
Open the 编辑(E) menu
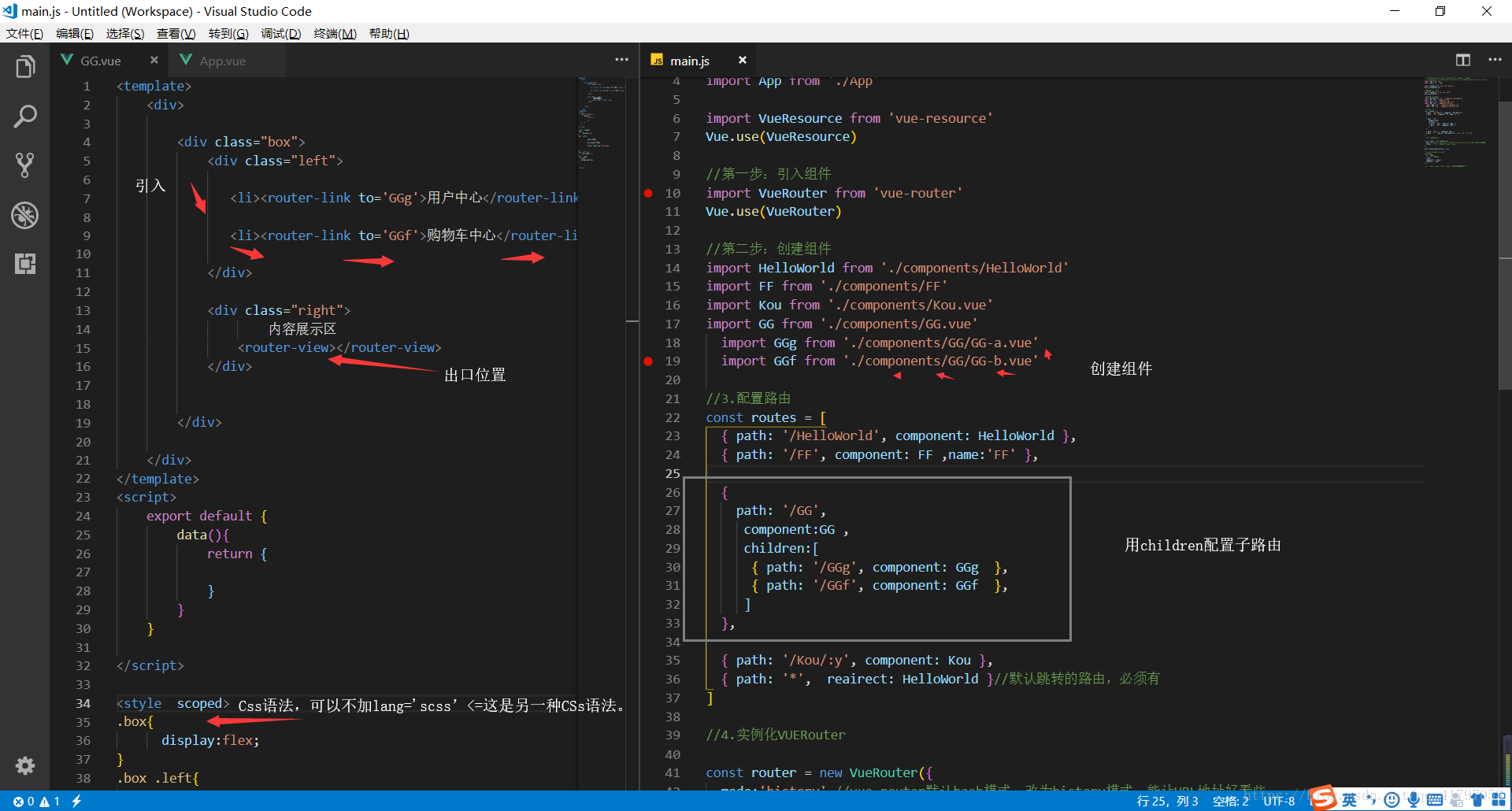(x=75, y=34)
